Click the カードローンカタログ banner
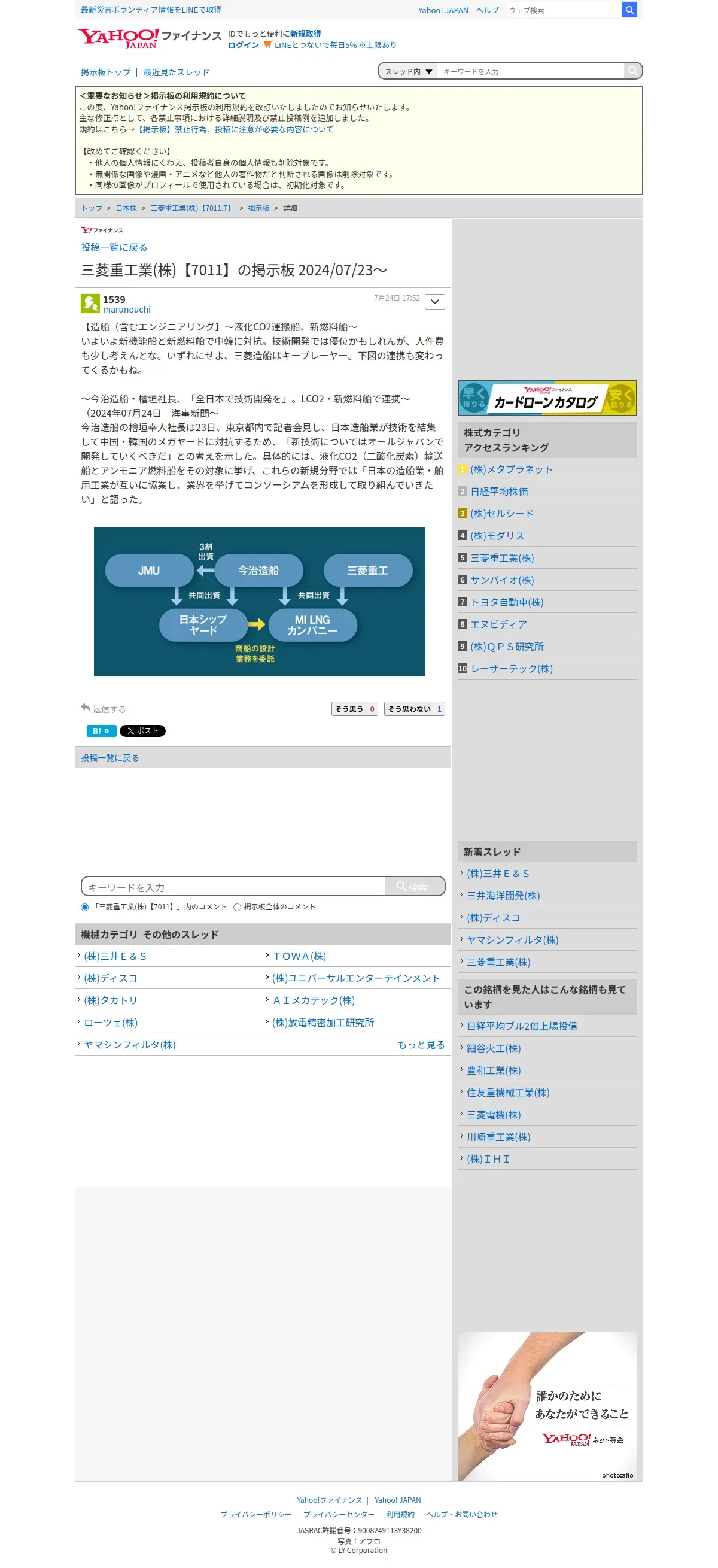 [547, 398]
